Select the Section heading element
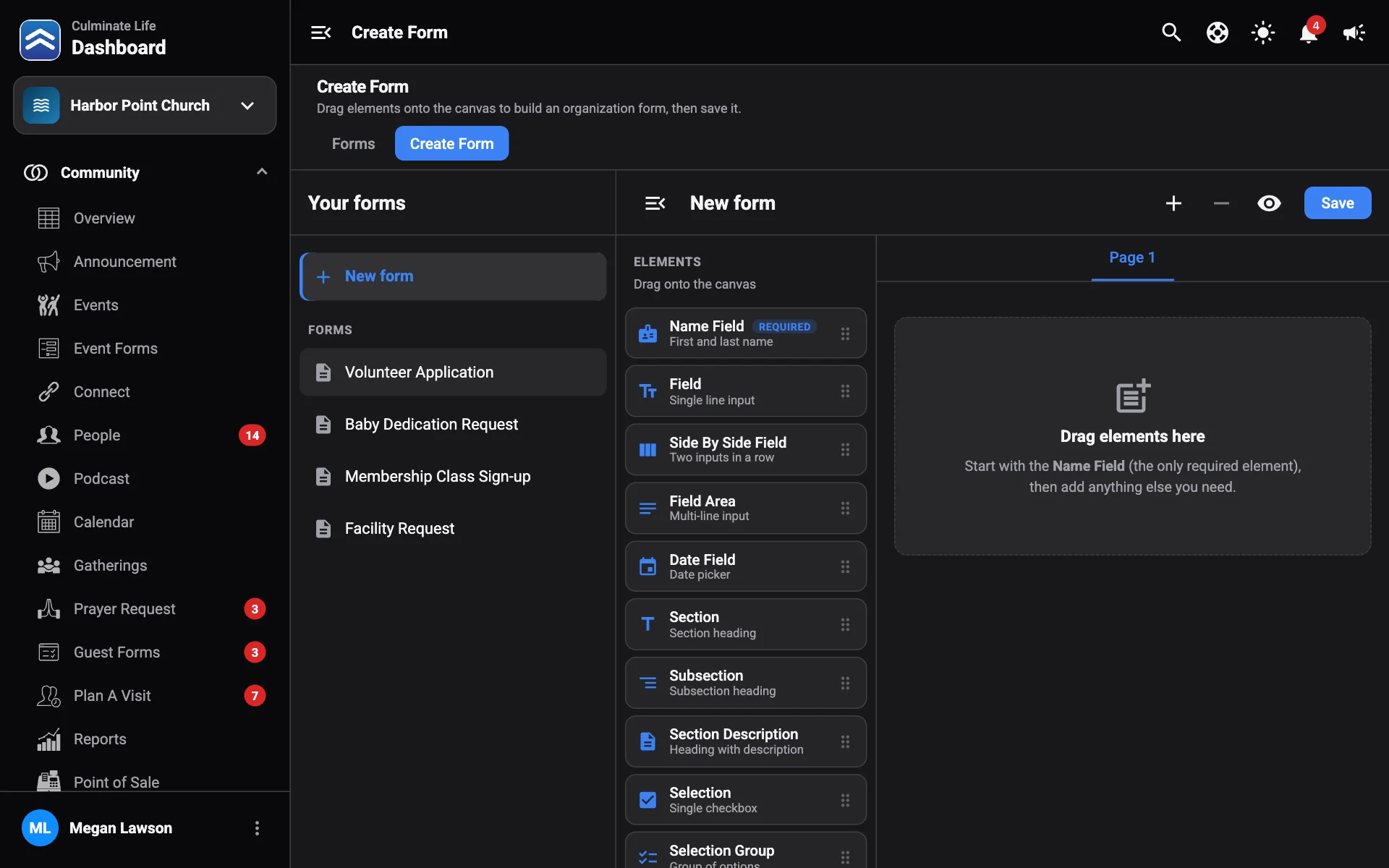Image resolution: width=1389 pixels, height=868 pixels. (746, 624)
